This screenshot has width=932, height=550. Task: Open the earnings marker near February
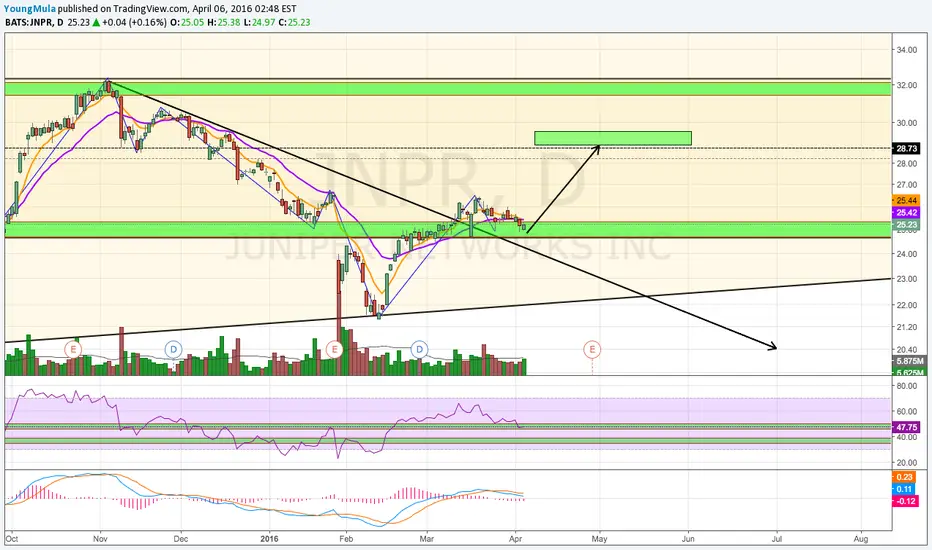pyautogui.click(x=335, y=349)
